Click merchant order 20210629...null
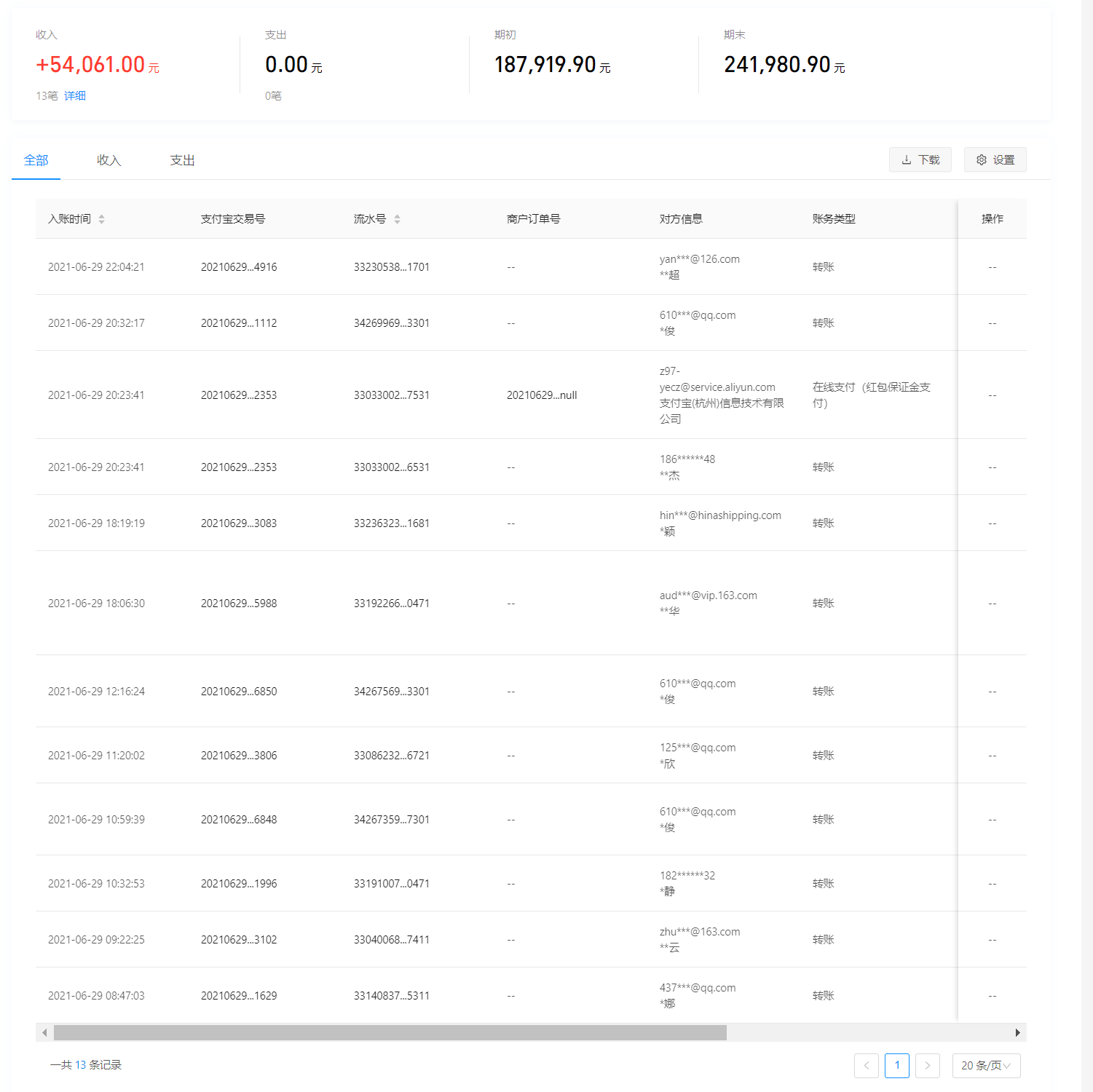Screen dimensions: 1093x1092 [541, 395]
